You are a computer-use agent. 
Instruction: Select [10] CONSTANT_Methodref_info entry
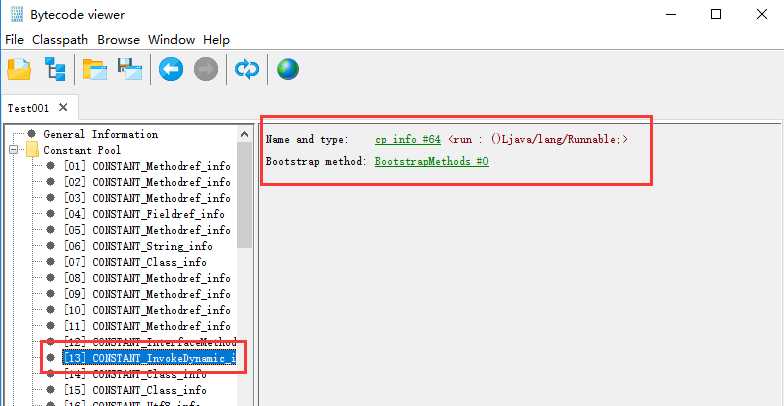pyautogui.click(x=147, y=310)
